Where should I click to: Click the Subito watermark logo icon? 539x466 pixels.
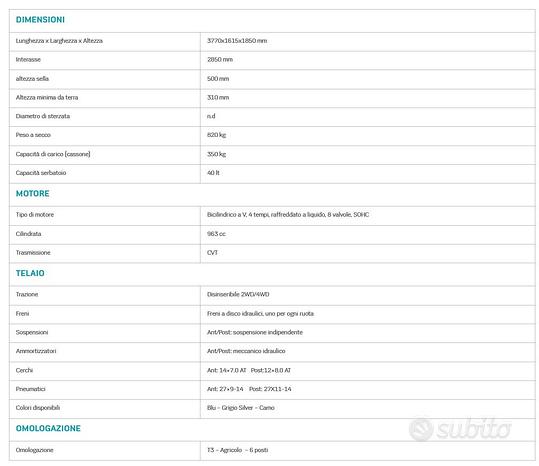pos(421,429)
